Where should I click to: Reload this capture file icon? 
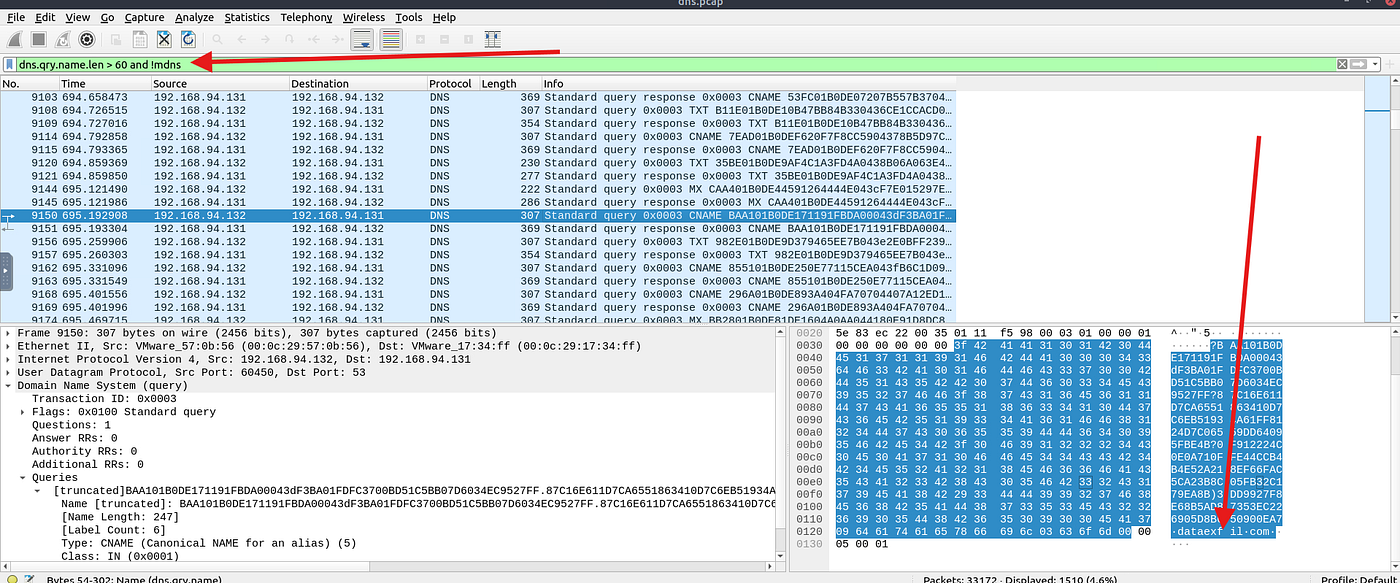189,39
